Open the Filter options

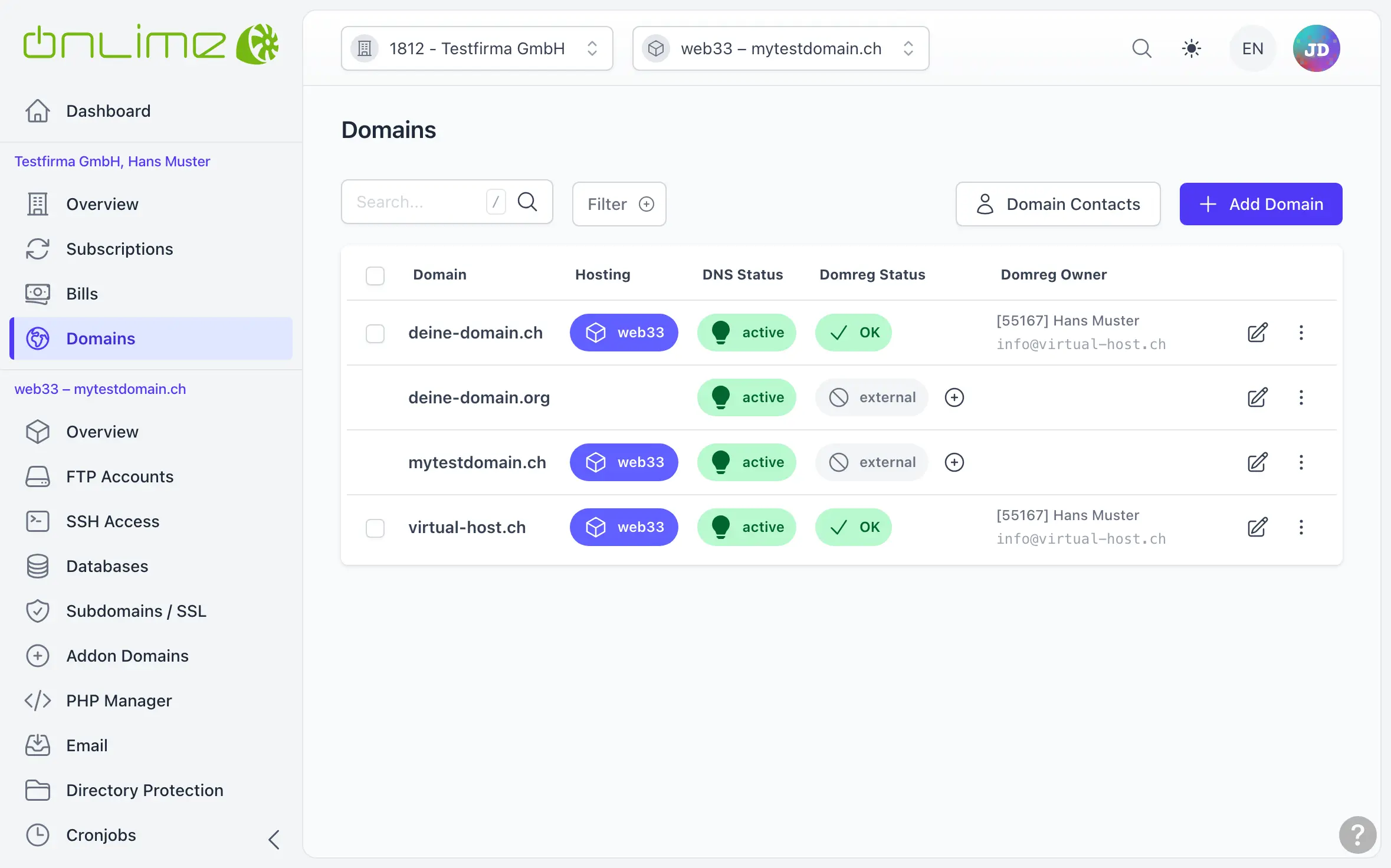[619, 204]
